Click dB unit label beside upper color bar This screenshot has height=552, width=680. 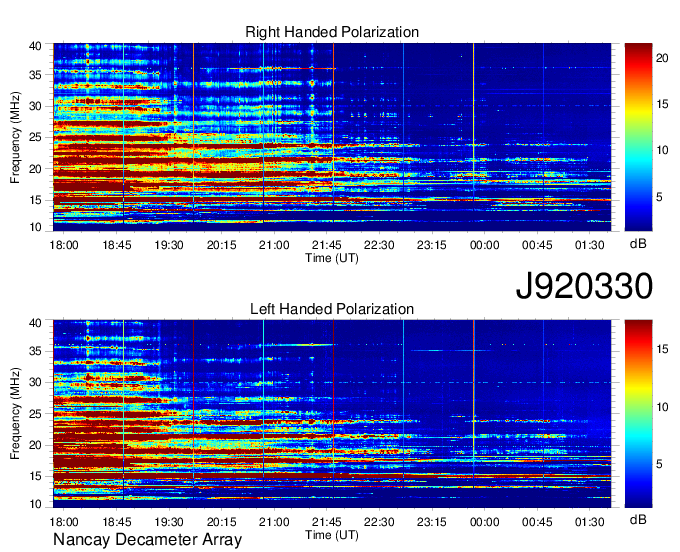(x=638, y=243)
